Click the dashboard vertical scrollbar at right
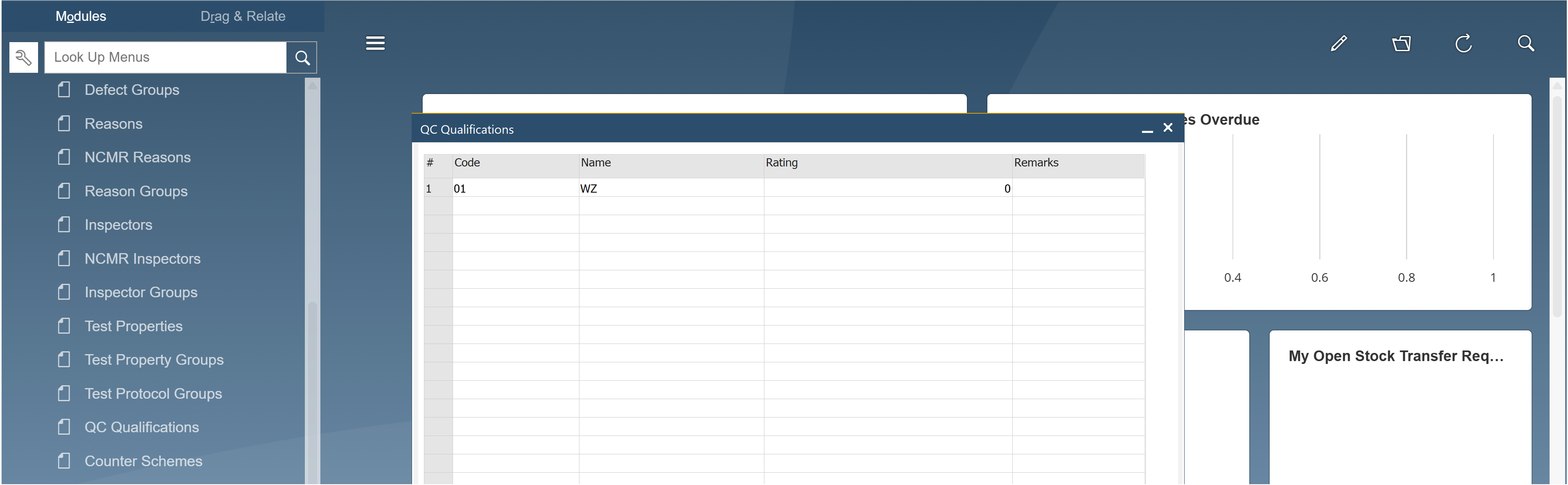1568x485 pixels. coord(1557,281)
